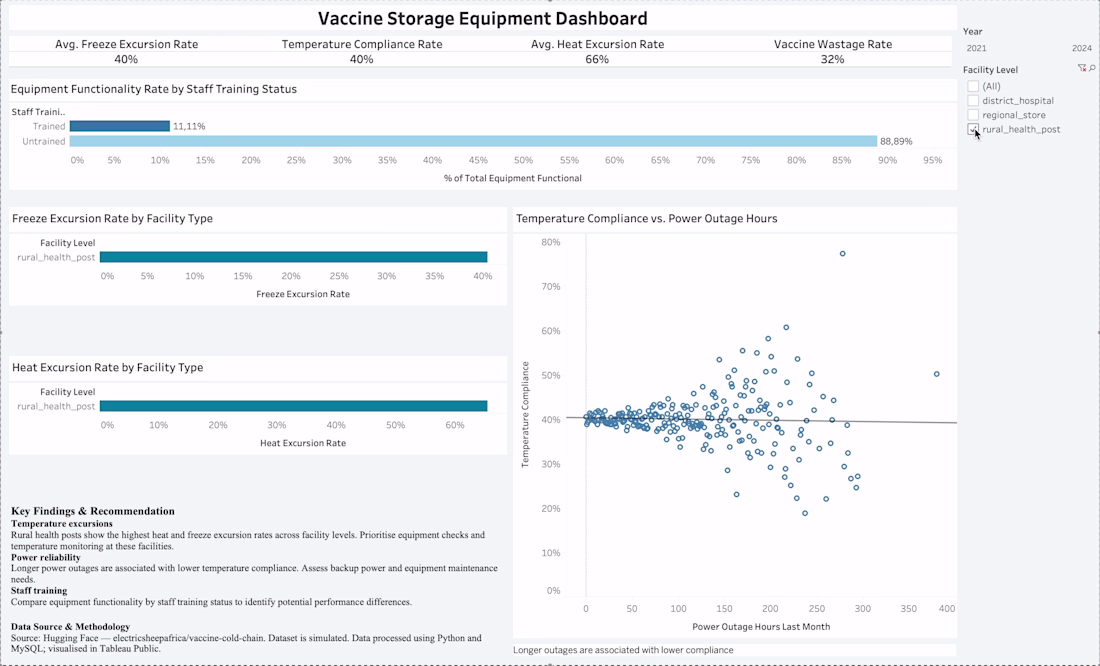Click the Year start value 2021
Screen dimensions: 1100x666
(976, 48)
